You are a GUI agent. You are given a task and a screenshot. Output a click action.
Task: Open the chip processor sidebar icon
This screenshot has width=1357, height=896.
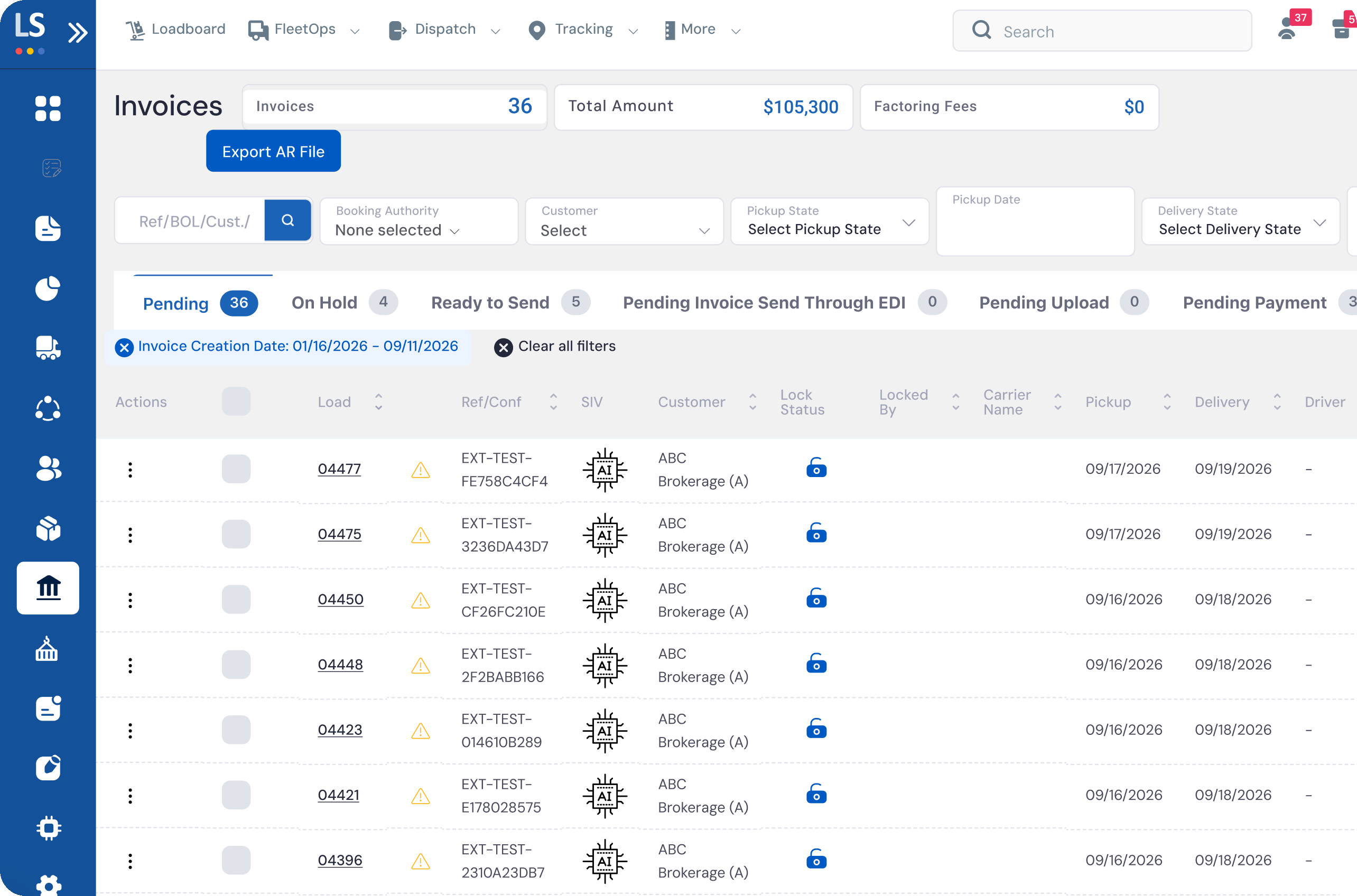tap(48, 828)
